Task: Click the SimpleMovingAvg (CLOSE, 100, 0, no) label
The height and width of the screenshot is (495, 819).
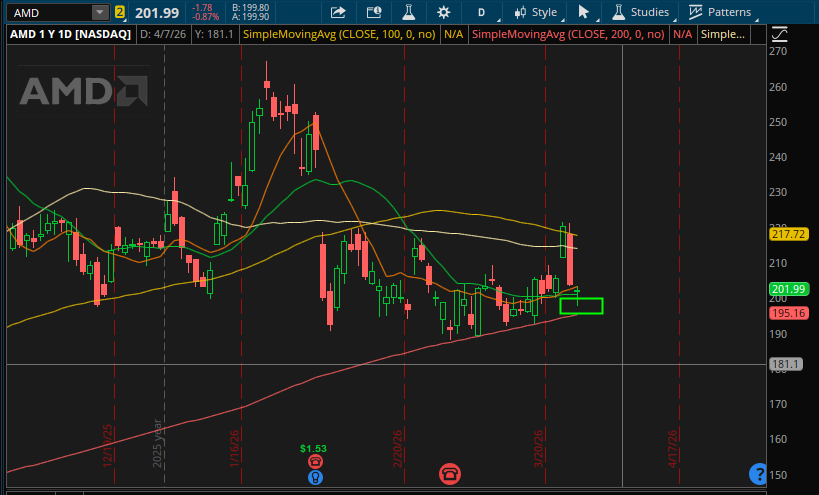Action: [x=339, y=34]
